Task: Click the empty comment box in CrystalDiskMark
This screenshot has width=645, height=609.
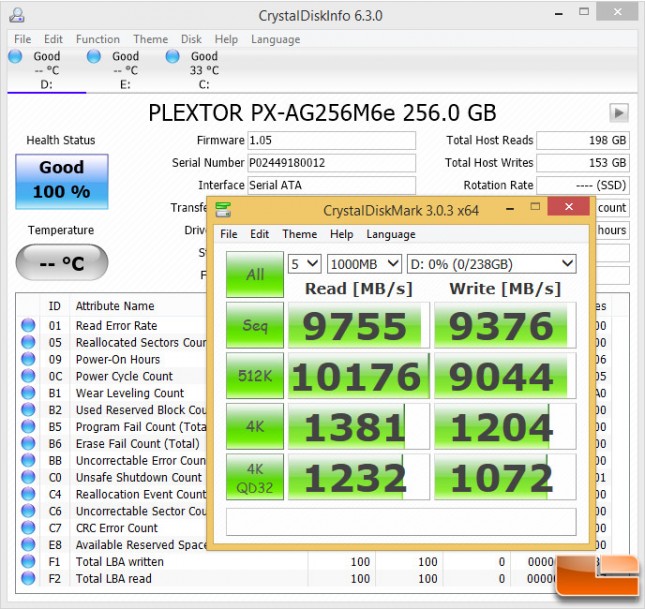Action: 401,522
